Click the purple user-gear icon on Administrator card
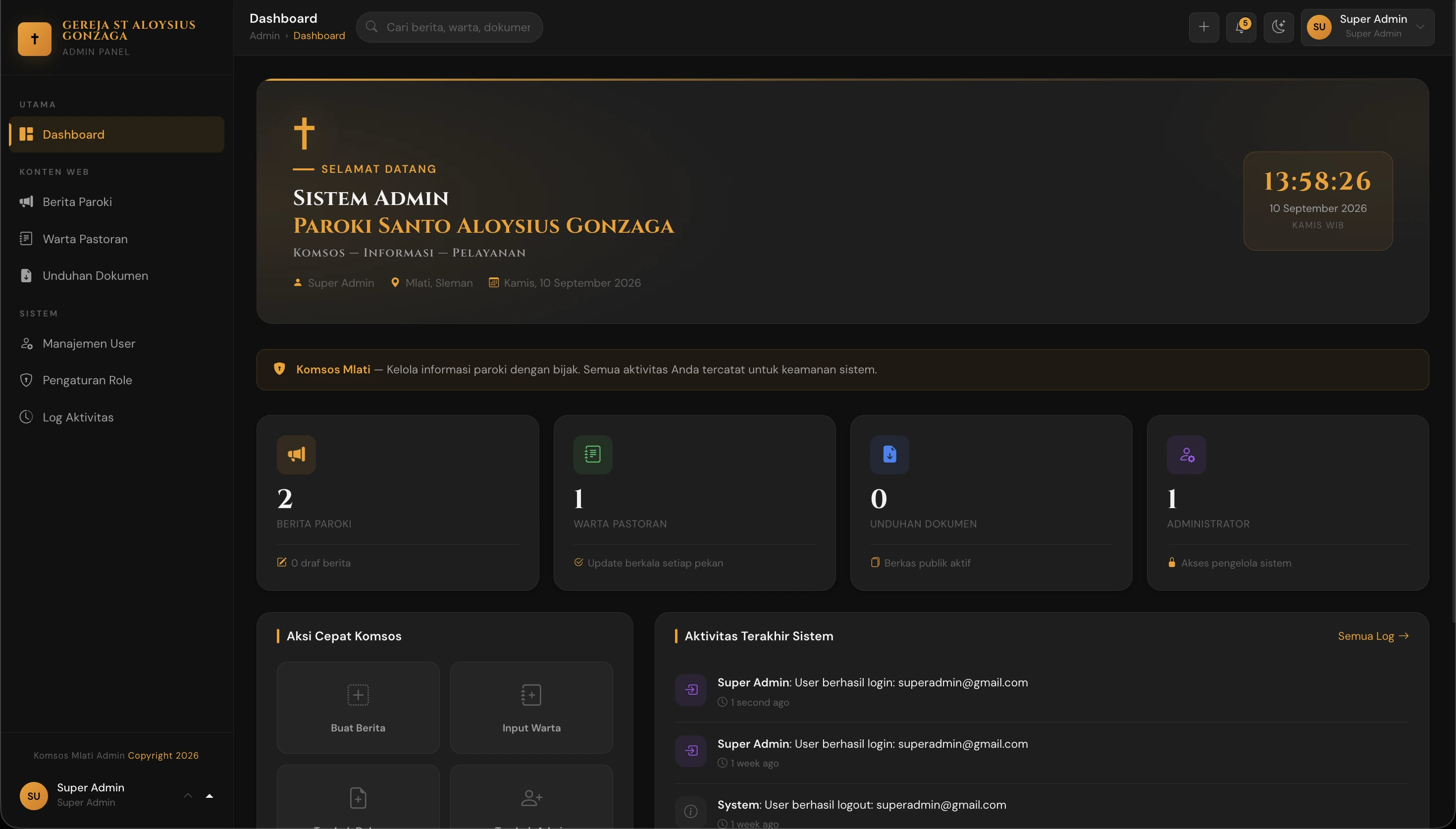Viewport: 1456px width, 829px height. coord(1187,454)
